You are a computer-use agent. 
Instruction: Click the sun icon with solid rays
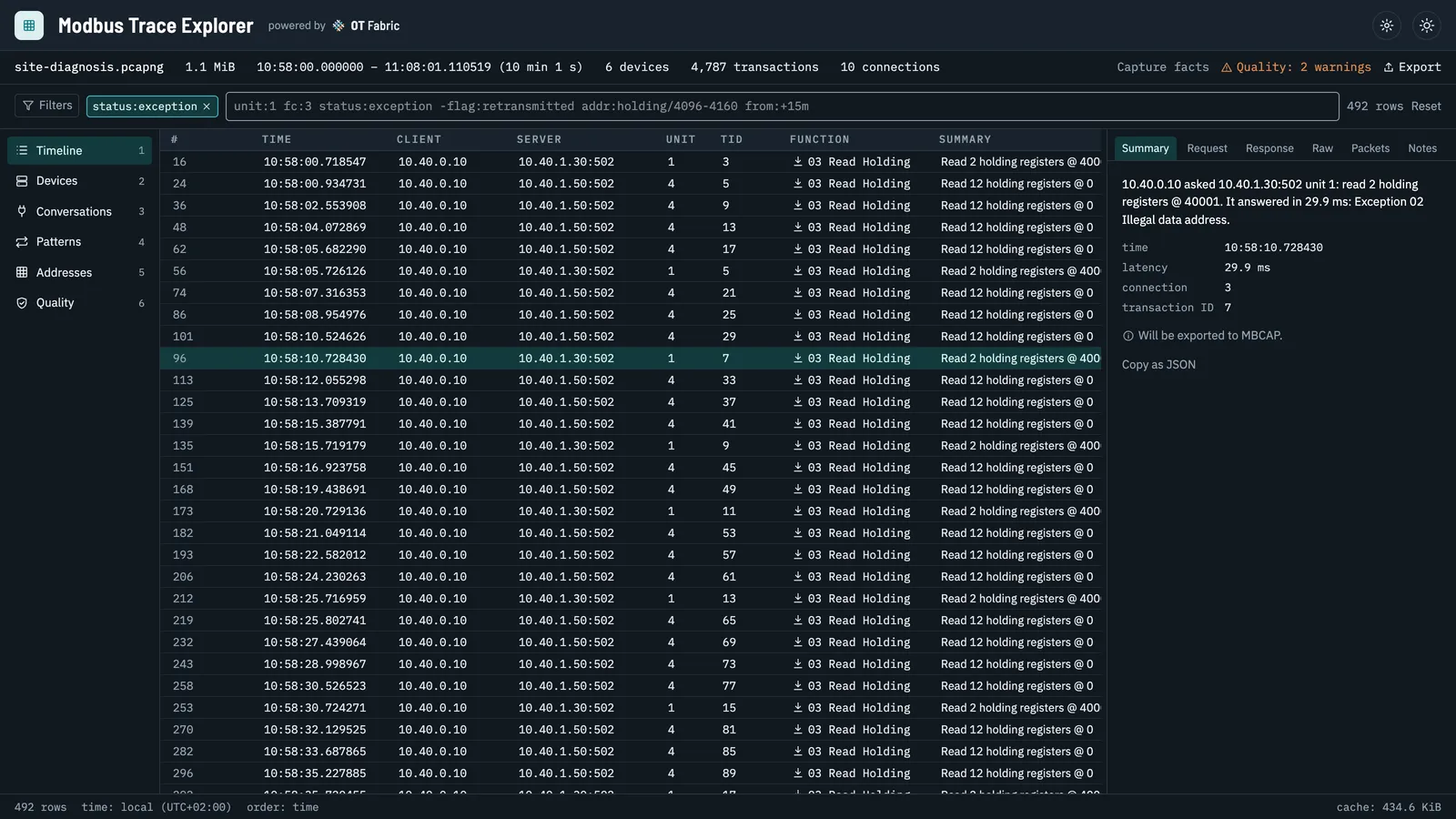click(x=1427, y=25)
